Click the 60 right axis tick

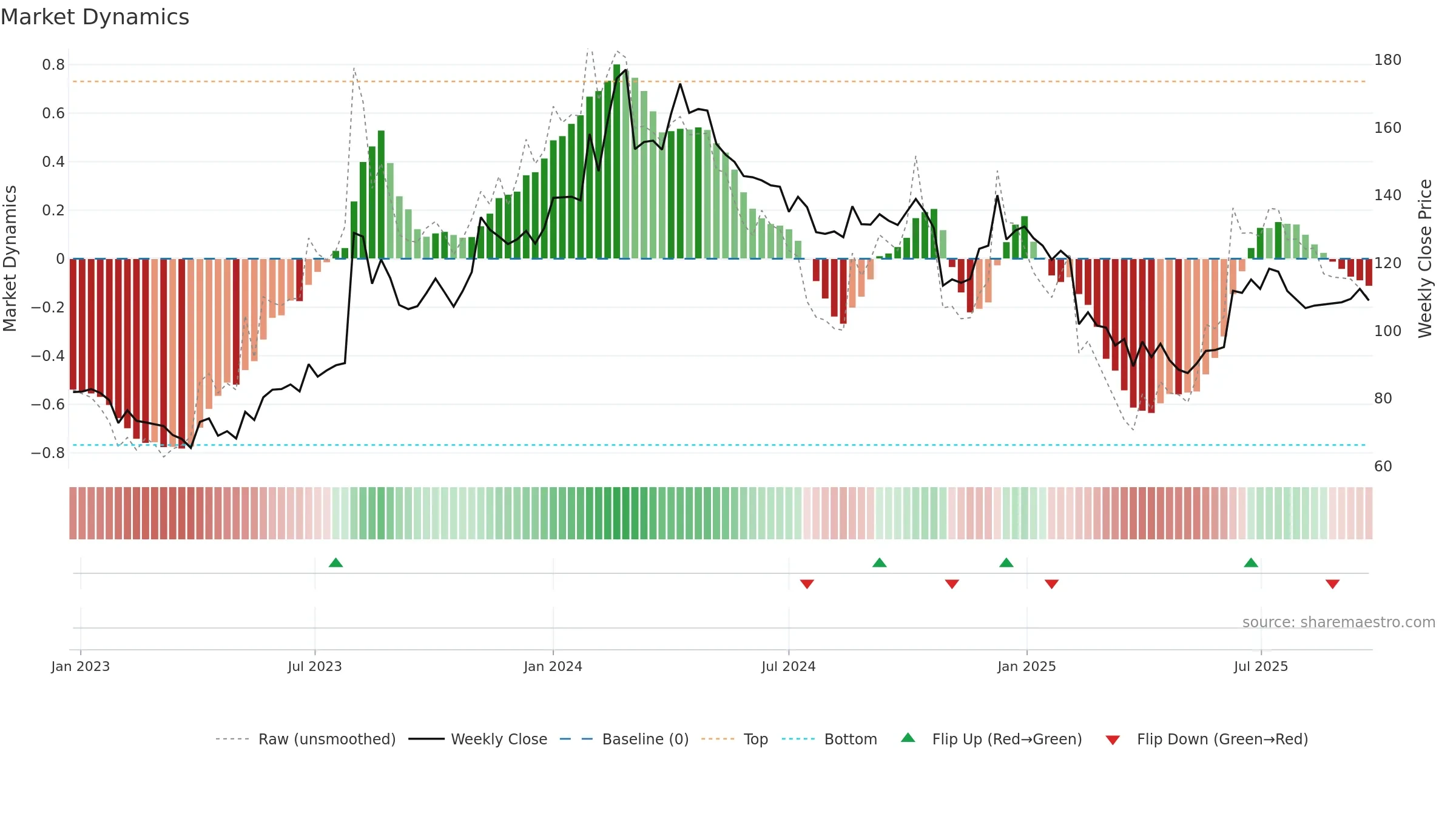pyautogui.click(x=1383, y=467)
